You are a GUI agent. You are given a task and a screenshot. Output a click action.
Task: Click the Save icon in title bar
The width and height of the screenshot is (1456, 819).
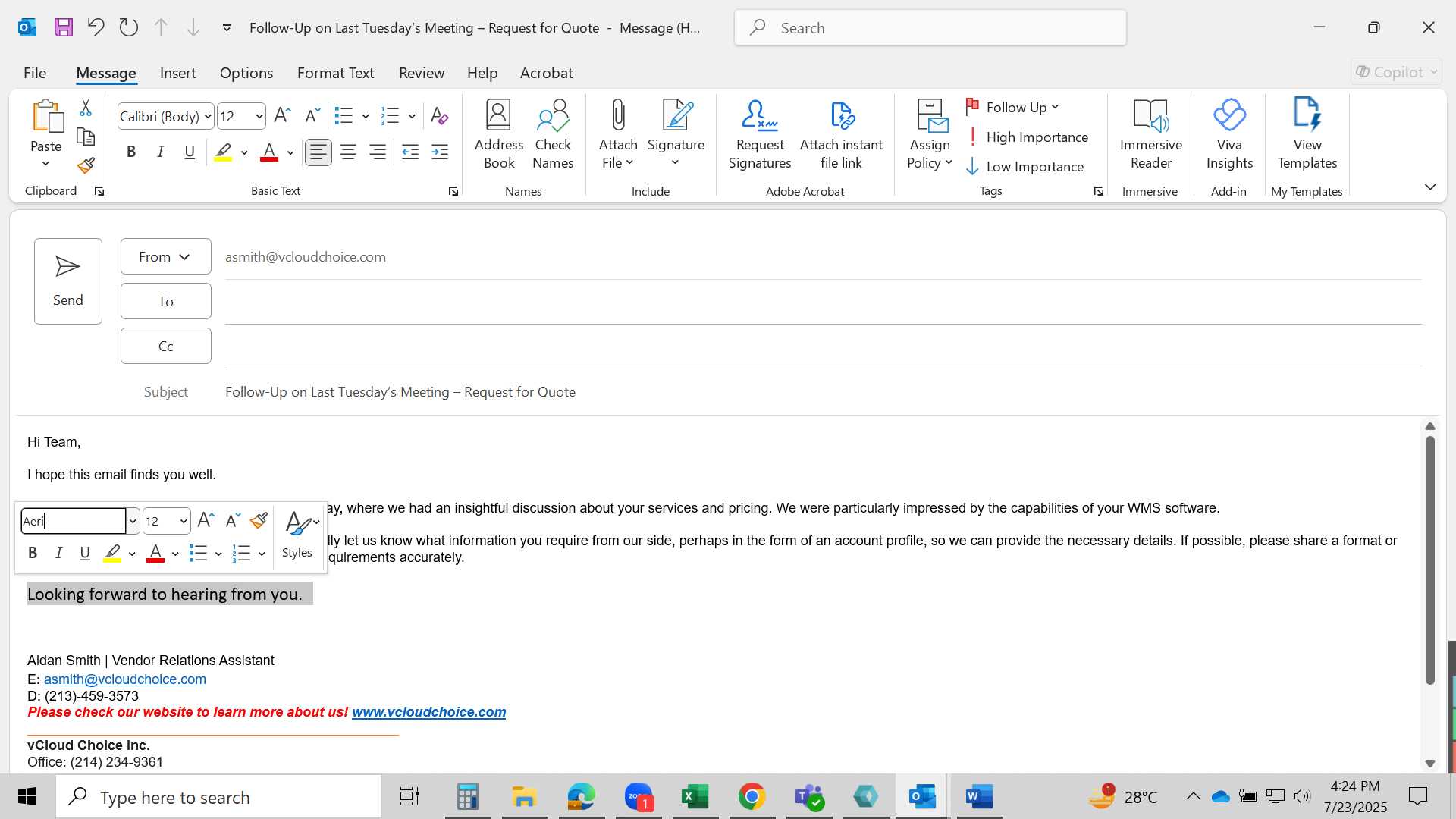64,28
